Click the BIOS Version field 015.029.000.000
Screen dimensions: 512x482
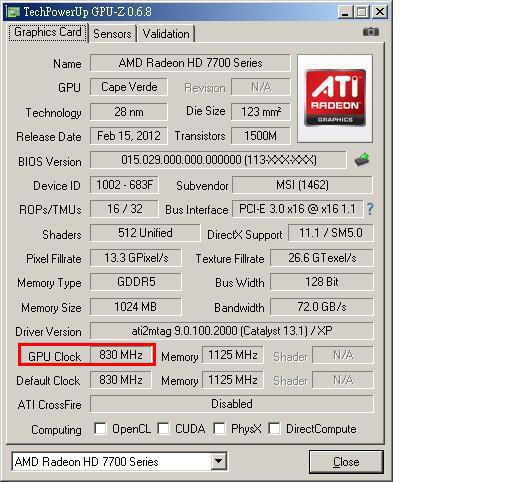coord(218,160)
